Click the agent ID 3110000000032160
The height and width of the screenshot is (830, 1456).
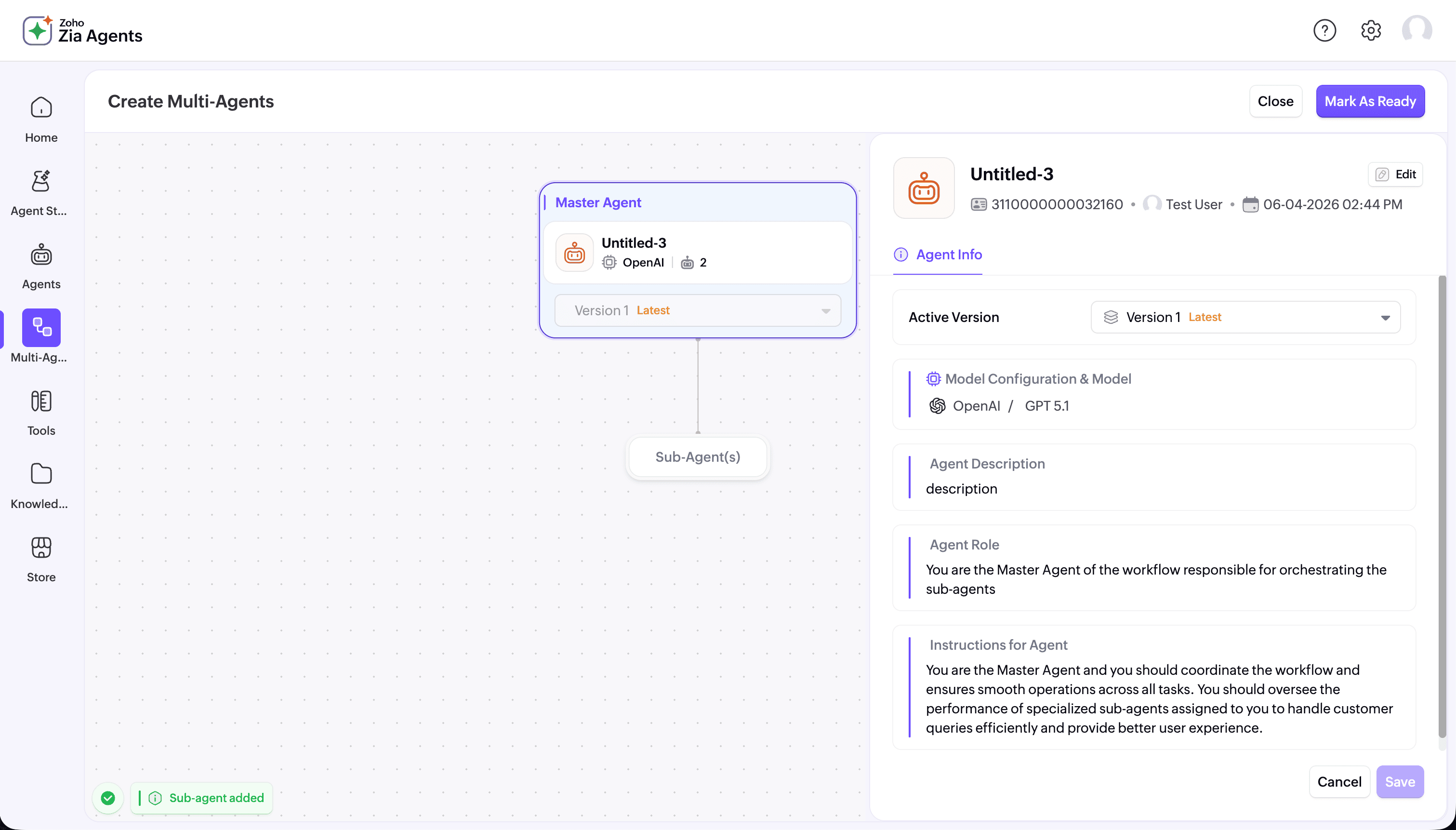coord(1057,205)
